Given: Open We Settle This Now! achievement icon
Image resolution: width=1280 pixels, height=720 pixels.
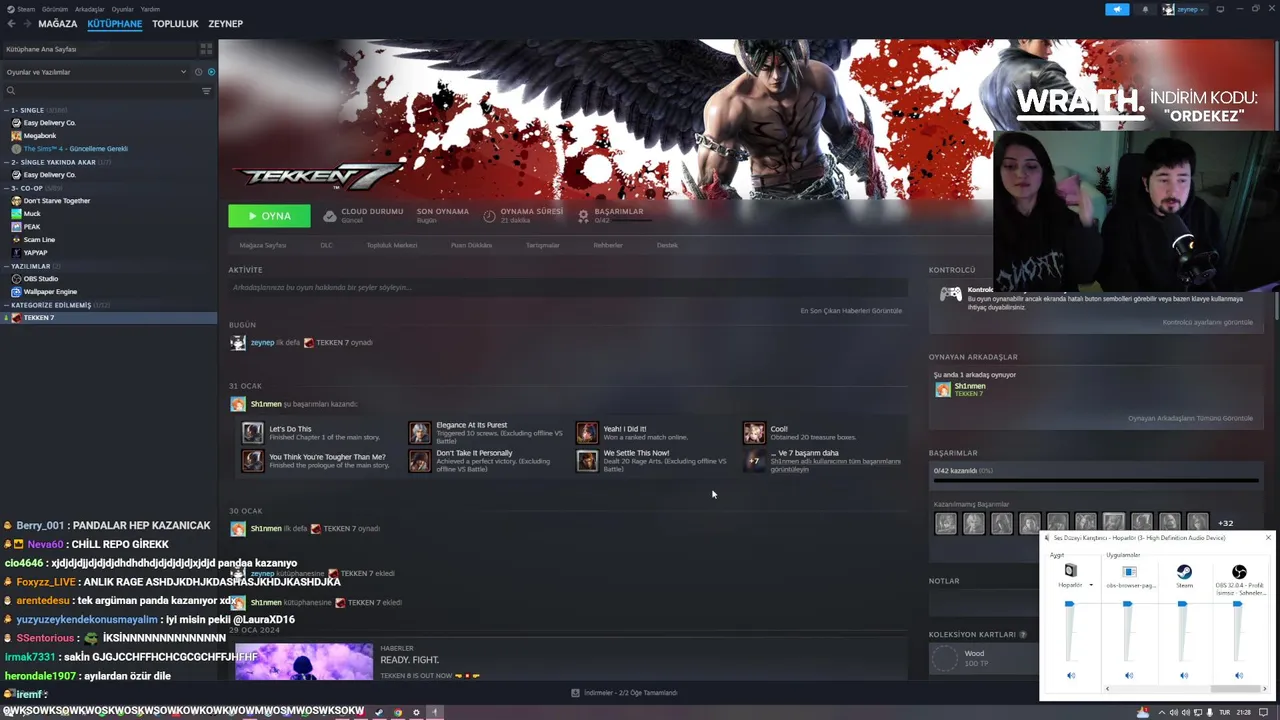Looking at the screenshot, I should (587, 460).
